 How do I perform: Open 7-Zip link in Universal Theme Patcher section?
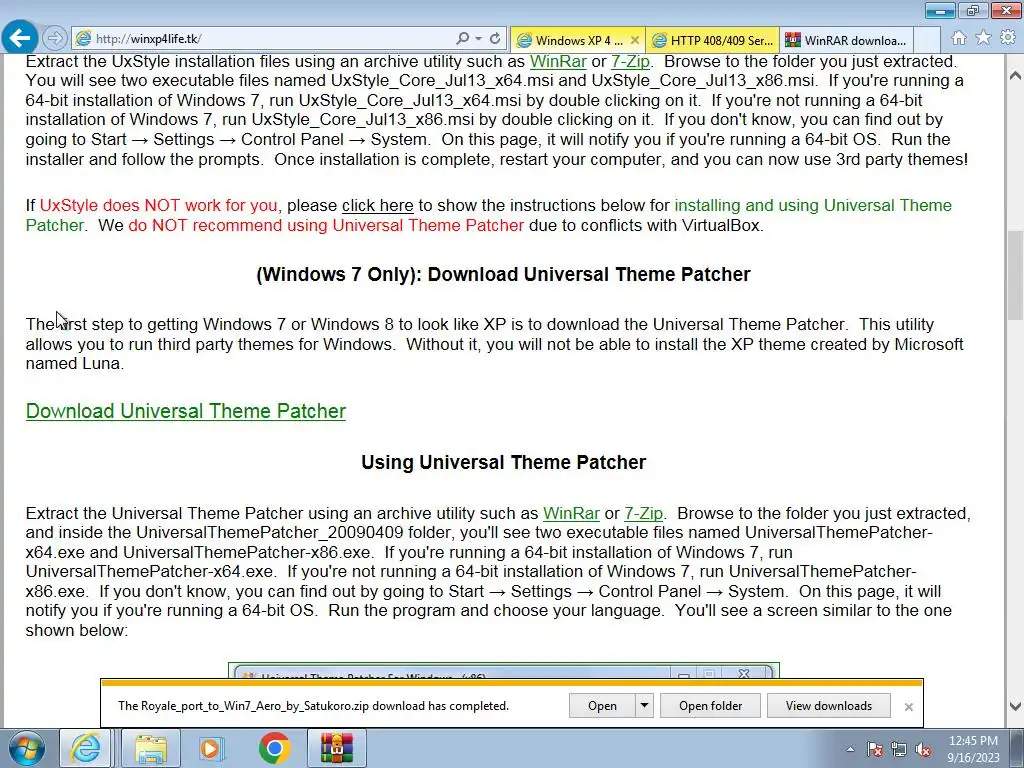[643, 513]
